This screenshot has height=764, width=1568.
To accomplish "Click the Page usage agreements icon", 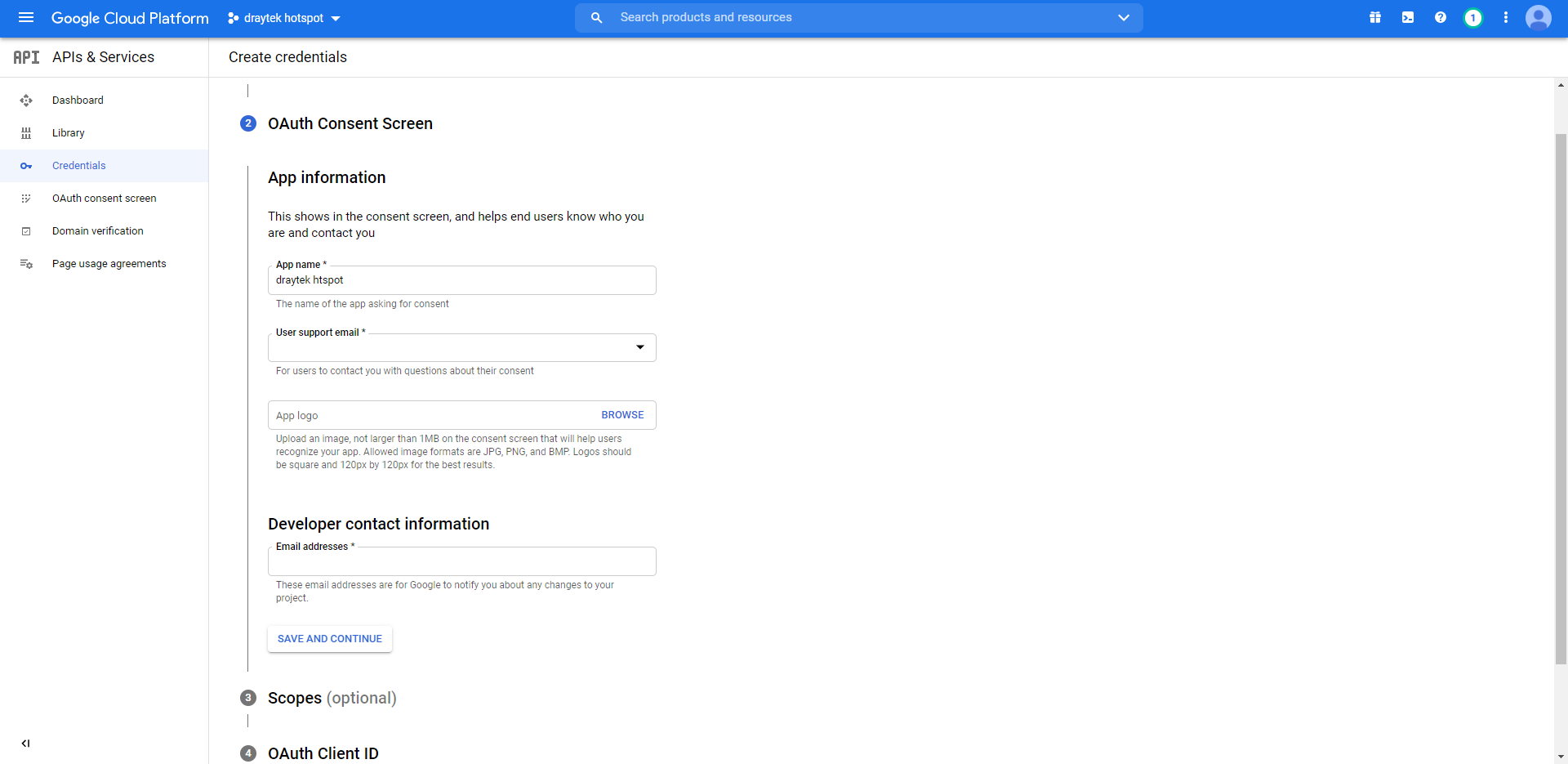I will (x=26, y=264).
